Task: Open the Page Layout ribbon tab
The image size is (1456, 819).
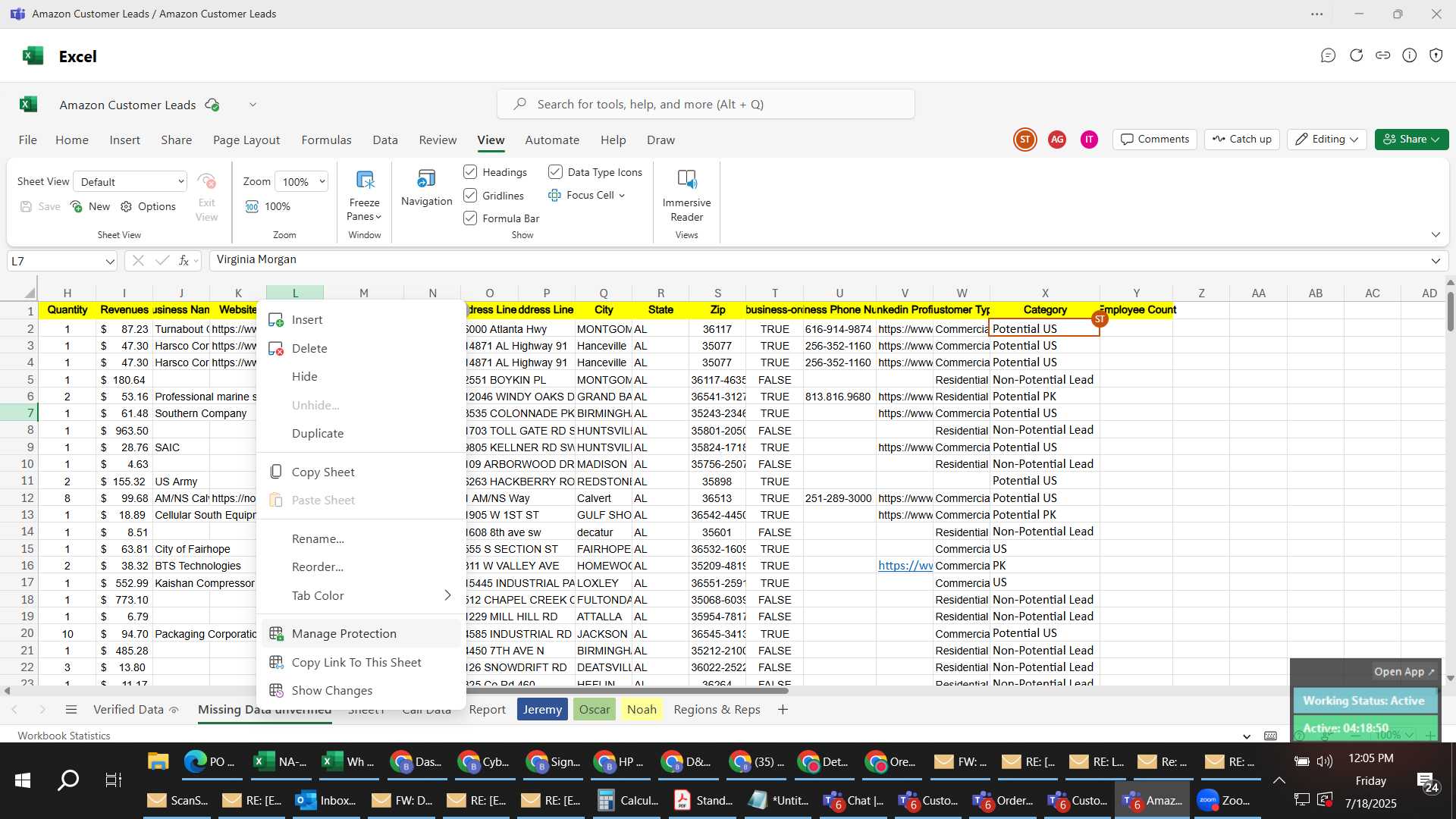Action: tap(246, 140)
